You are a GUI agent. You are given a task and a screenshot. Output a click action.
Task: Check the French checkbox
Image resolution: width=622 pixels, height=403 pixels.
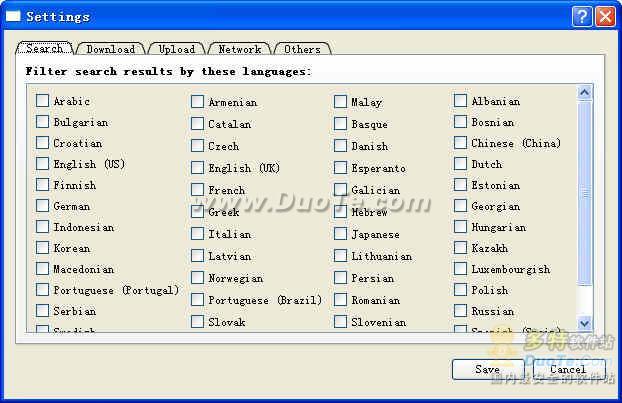tap(198, 190)
